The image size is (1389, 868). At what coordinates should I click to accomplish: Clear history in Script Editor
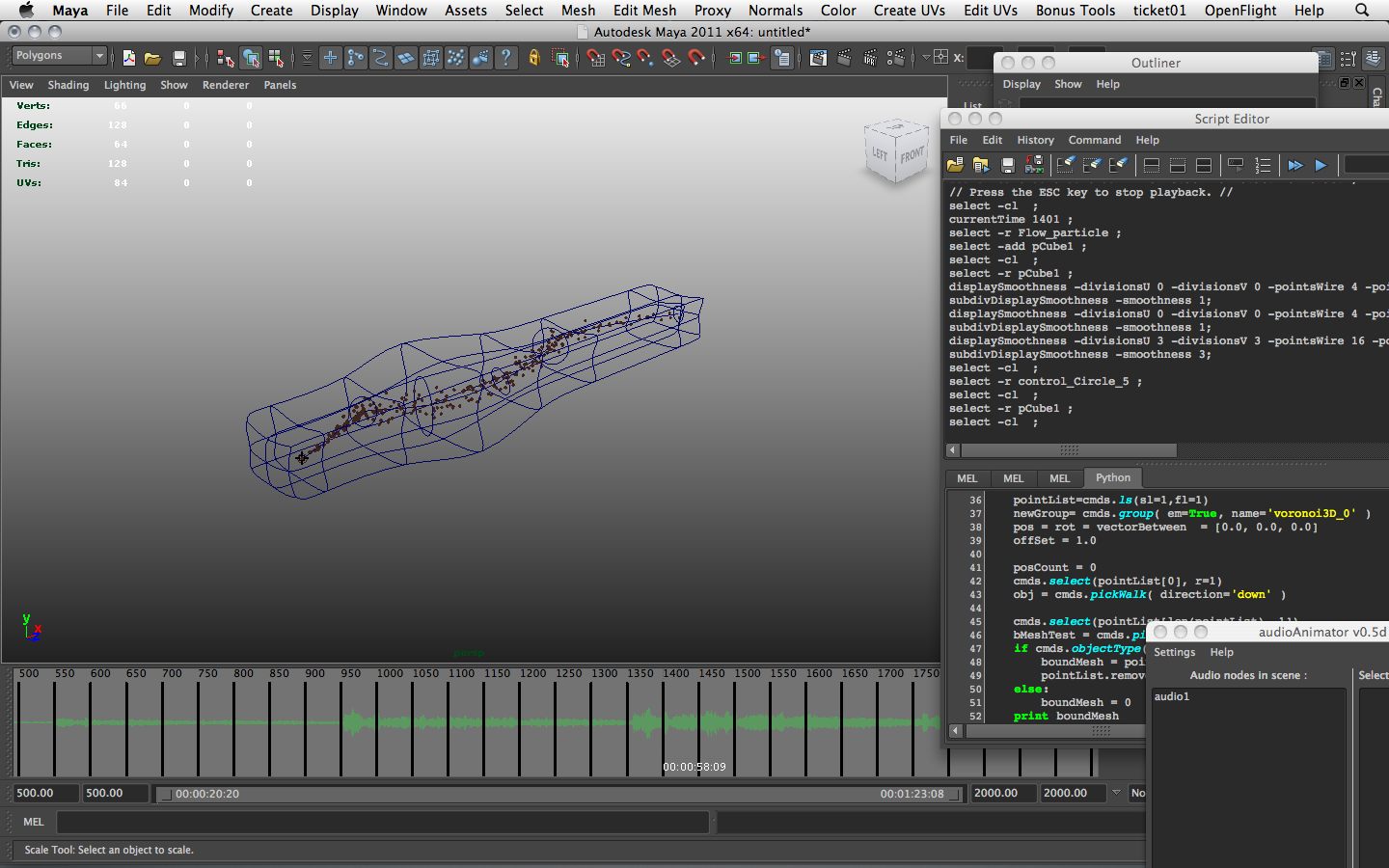coord(1066,165)
